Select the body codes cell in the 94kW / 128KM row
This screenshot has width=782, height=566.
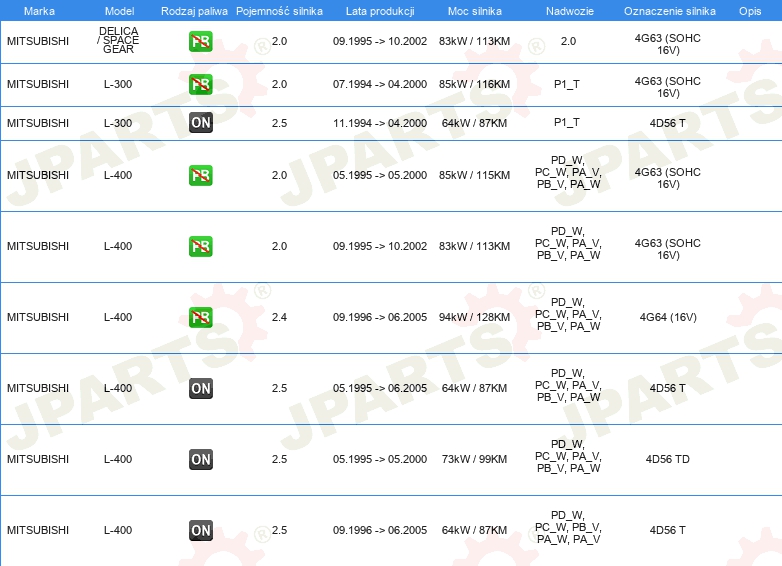[568, 314]
